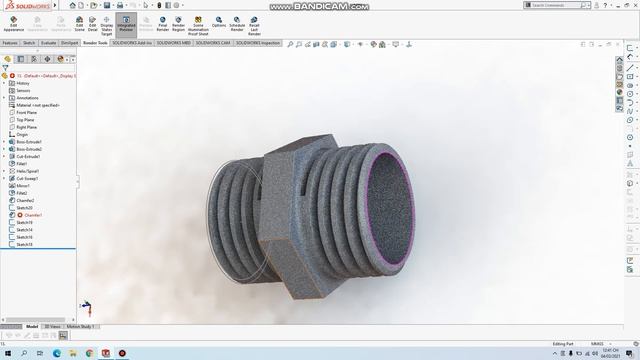Open render Options
The height and width of the screenshot is (360, 640).
(x=219, y=22)
